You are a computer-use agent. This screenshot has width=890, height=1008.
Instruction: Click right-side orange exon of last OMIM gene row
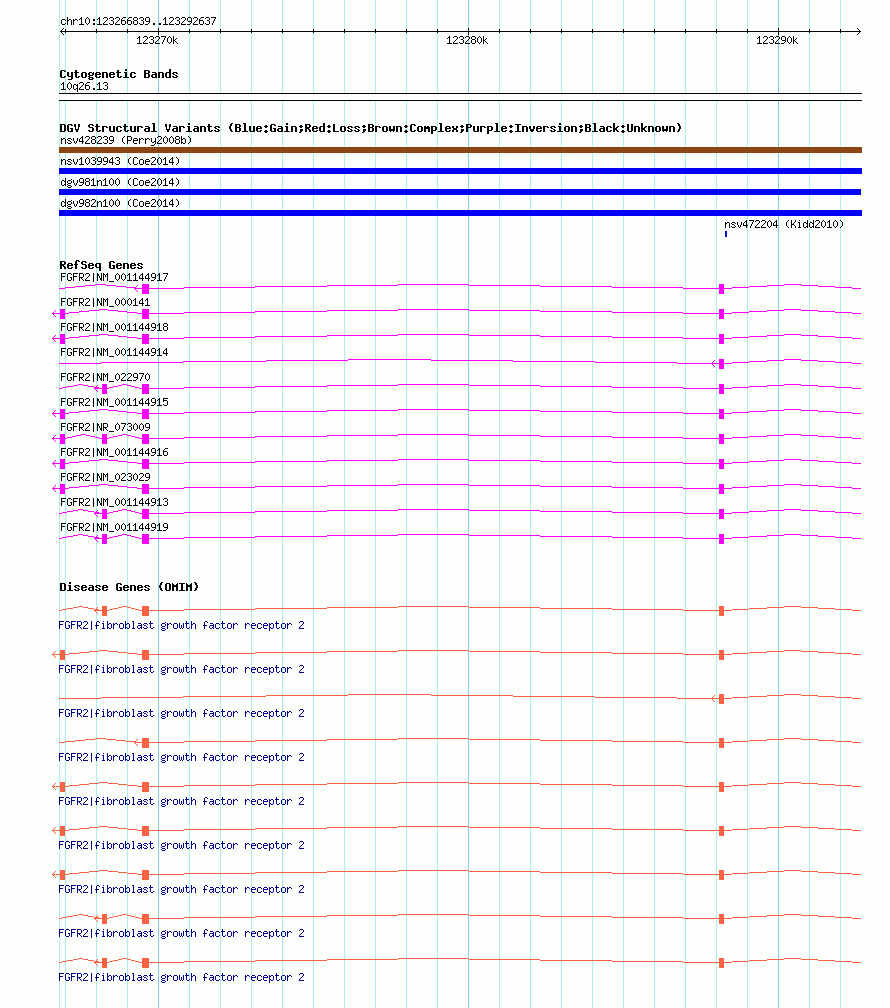pos(722,963)
